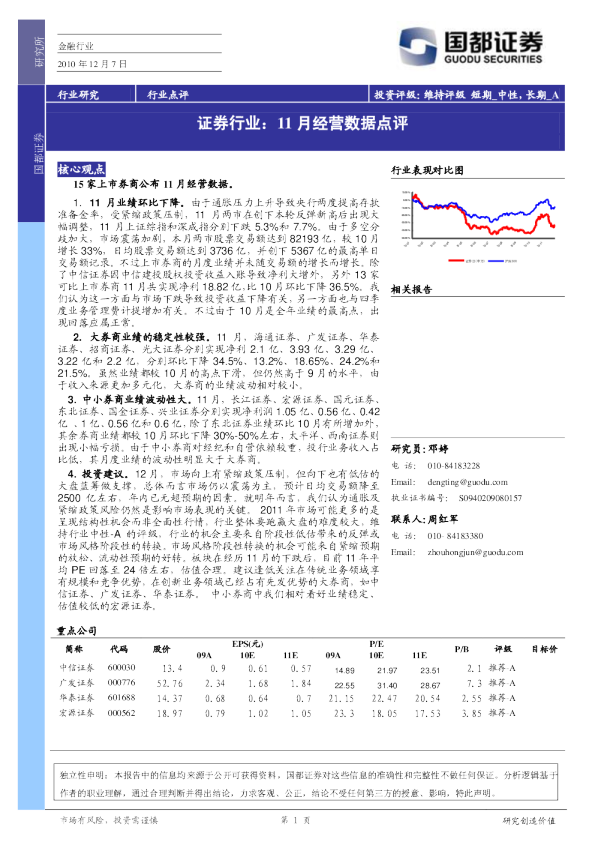The image size is (595, 842).
Task: Click stock code 000562
Action: 121,713
